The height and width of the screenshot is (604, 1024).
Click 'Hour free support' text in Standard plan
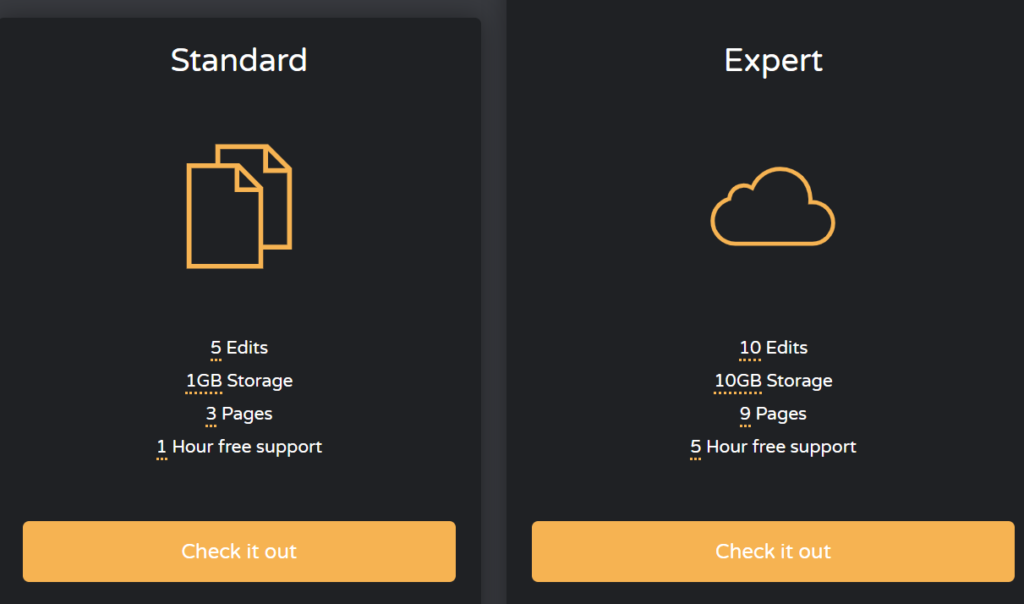(247, 447)
